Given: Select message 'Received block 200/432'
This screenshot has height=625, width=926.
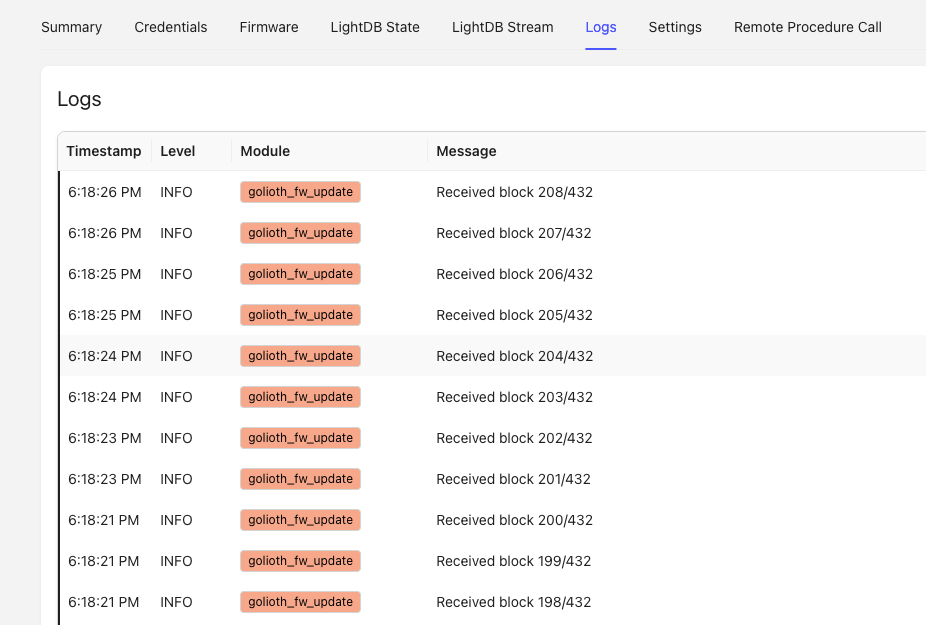Looking at the screenshot, I should (514, 520).
